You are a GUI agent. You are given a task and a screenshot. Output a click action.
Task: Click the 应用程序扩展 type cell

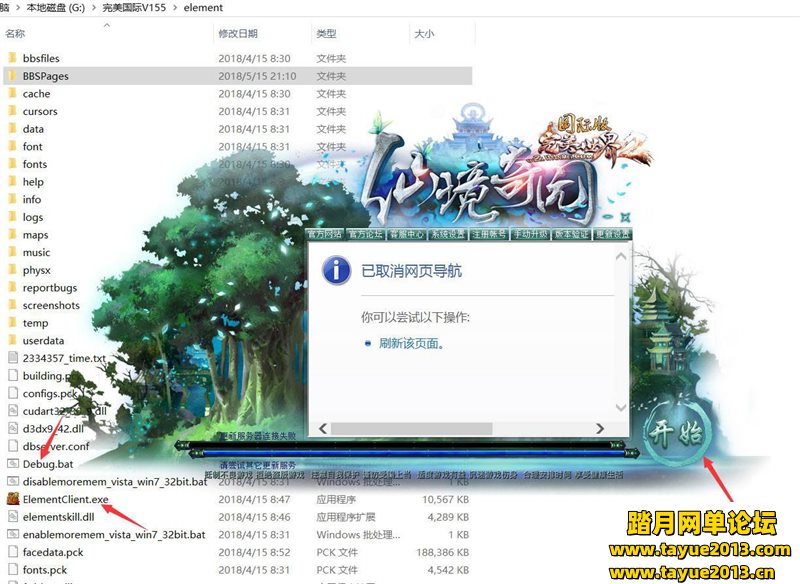coord(345,517)
